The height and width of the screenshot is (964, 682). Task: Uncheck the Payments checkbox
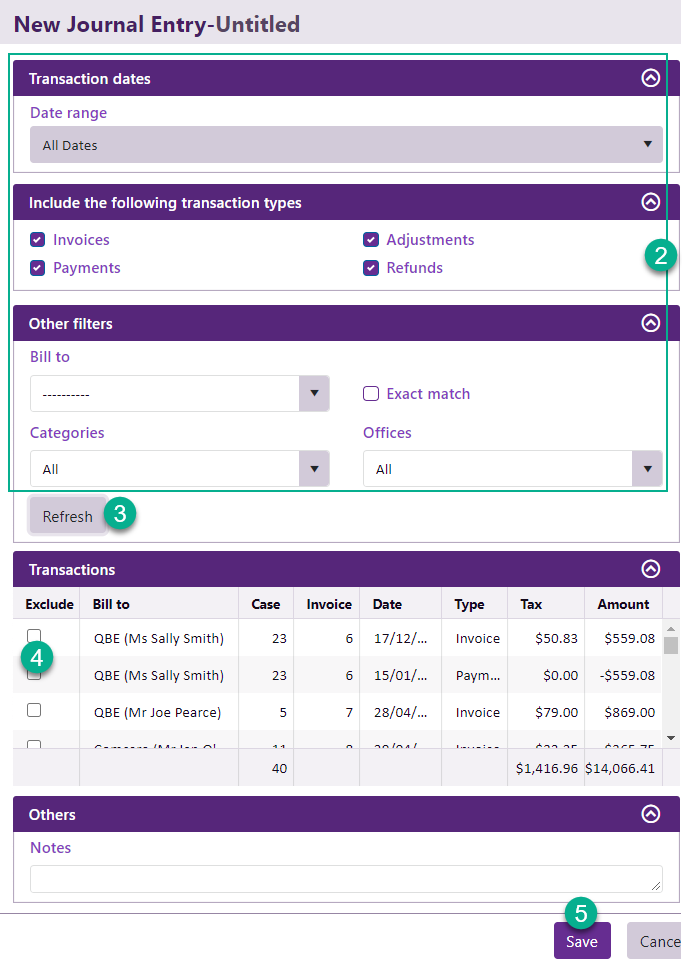(x=38, y=268)
